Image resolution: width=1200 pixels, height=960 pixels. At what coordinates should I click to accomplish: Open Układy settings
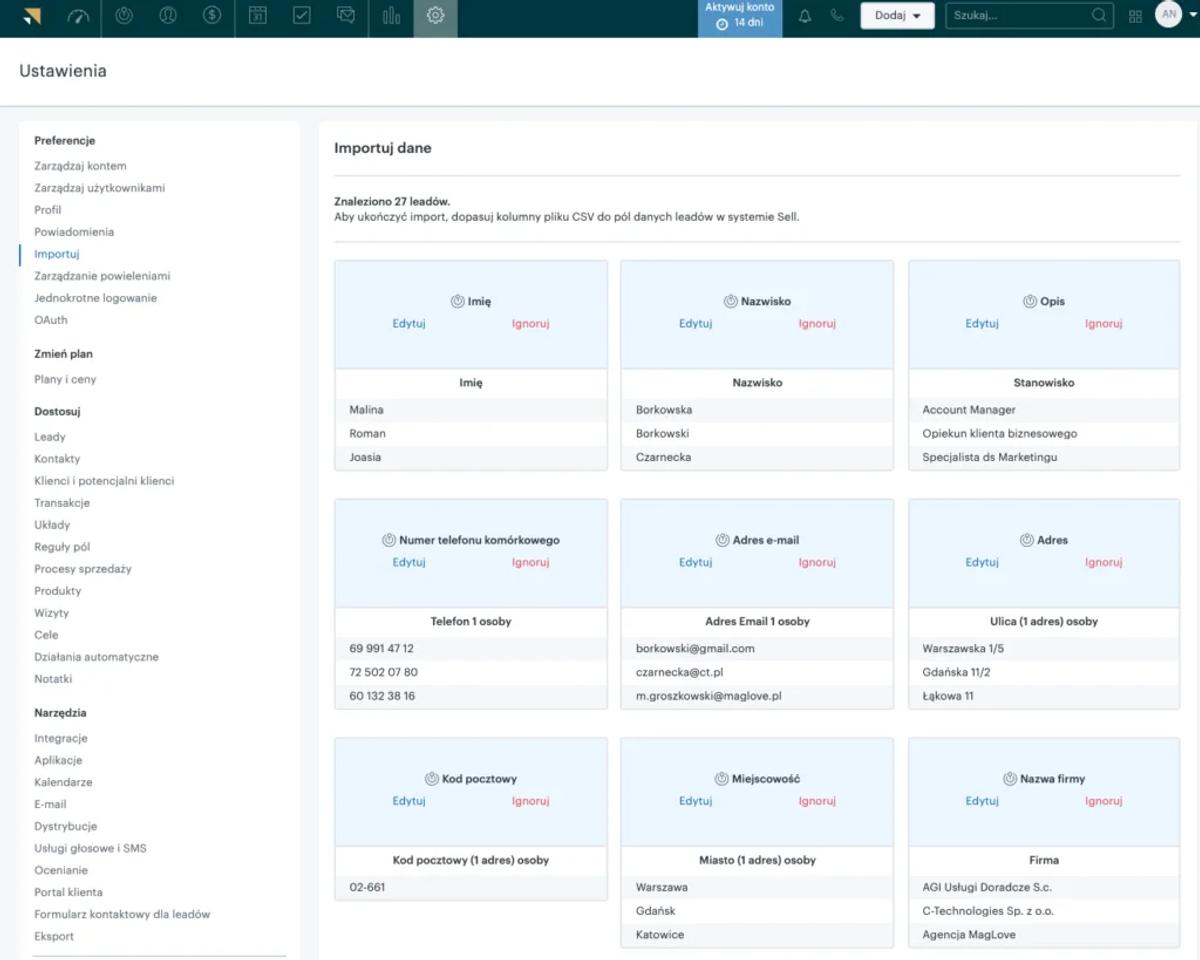[x=52, y=525]
